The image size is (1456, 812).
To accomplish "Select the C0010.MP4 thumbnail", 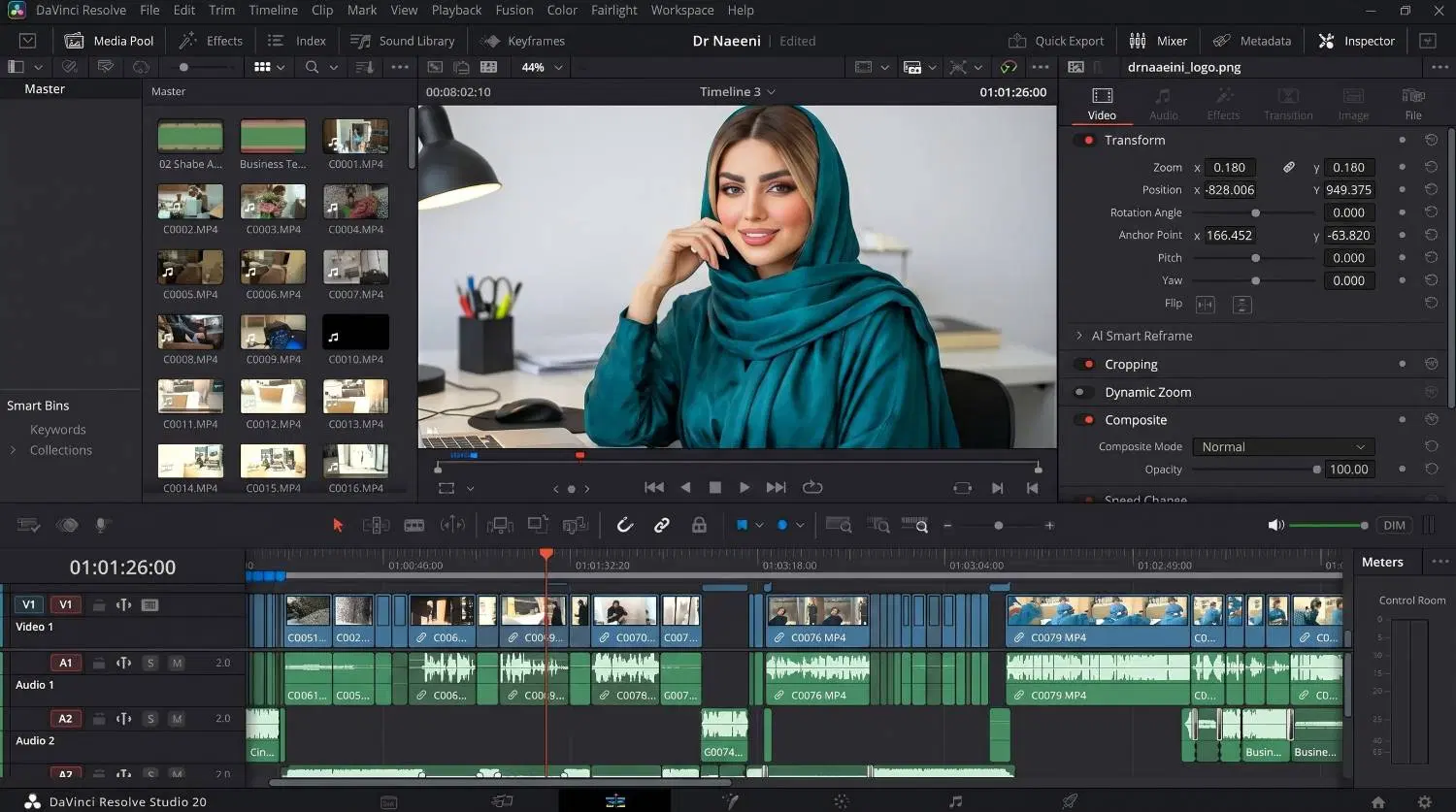I will coord(355,333).
